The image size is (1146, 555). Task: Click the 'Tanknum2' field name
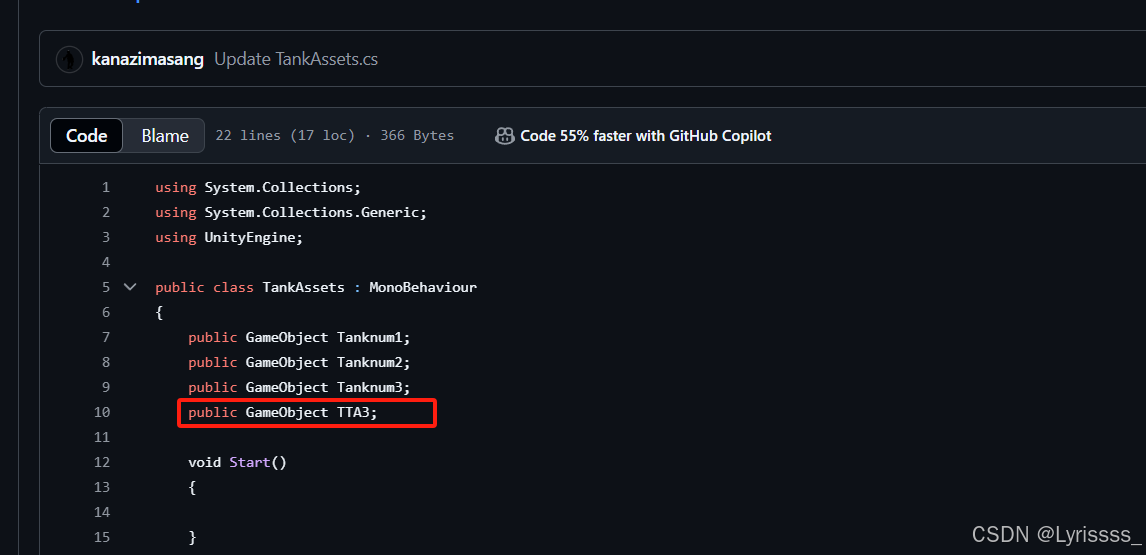370,362
